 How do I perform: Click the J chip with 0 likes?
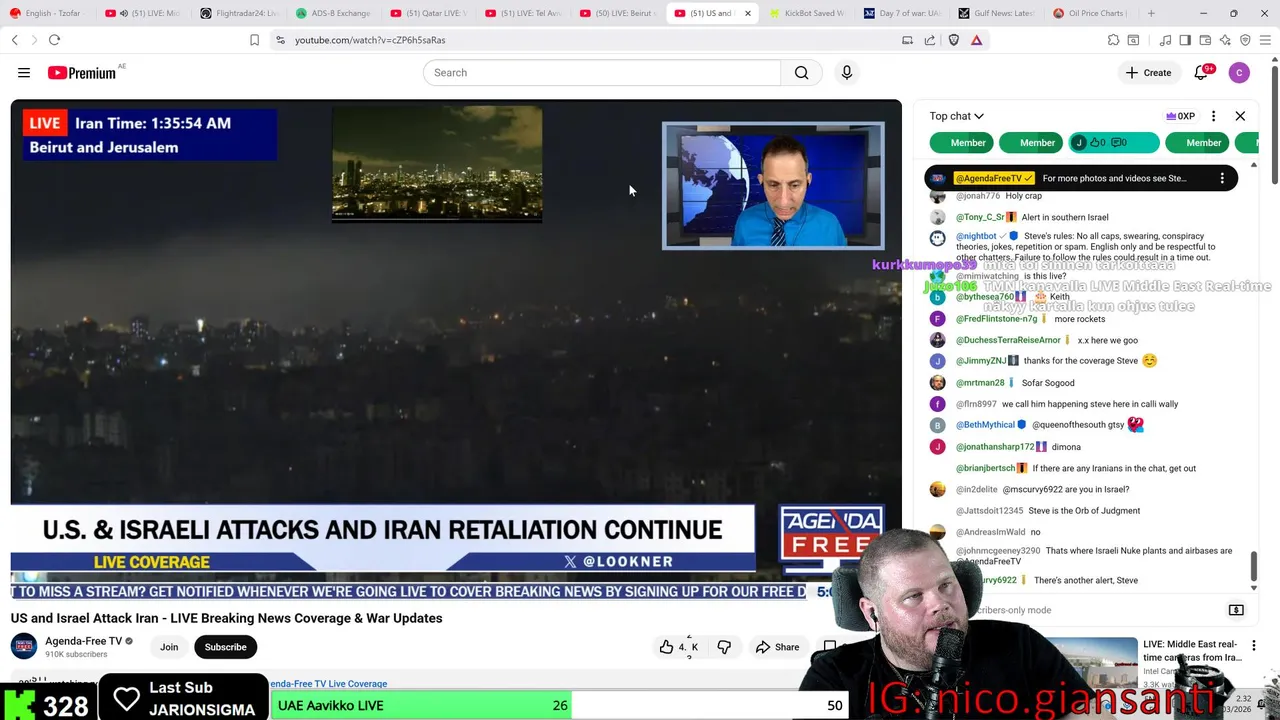coord(1114,143)
